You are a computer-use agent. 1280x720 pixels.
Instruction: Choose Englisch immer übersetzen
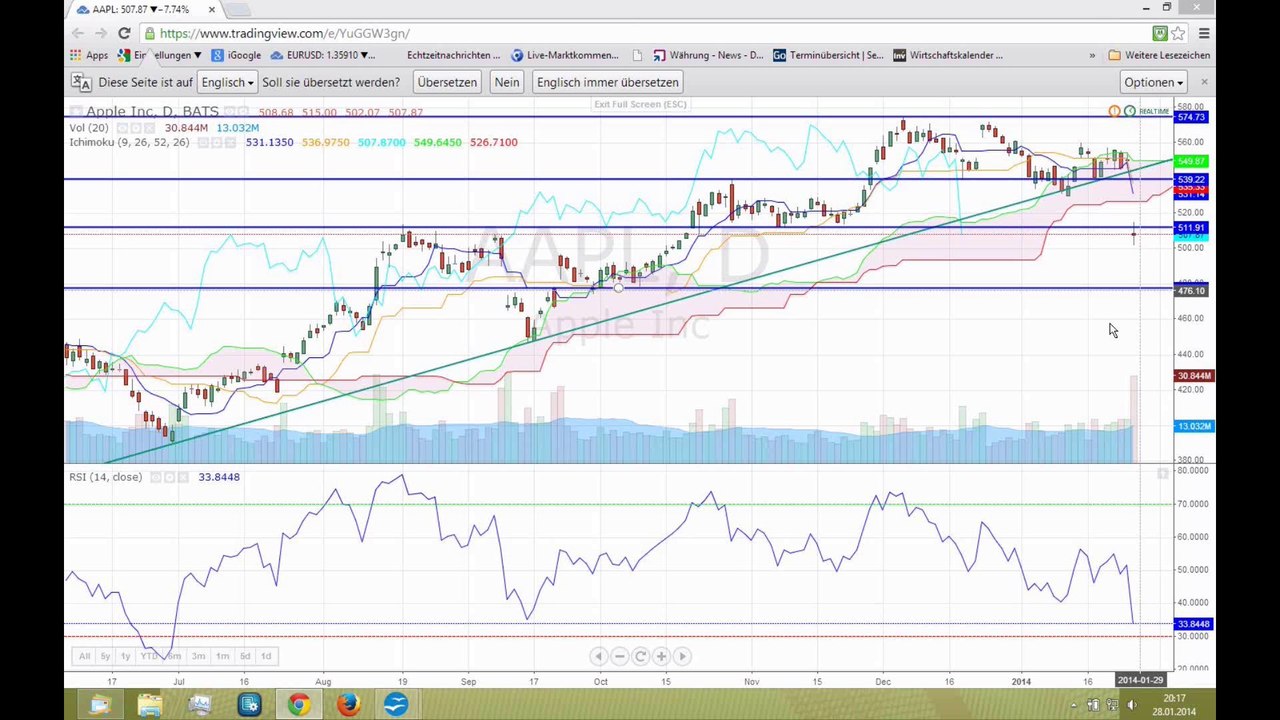point(608,82)
